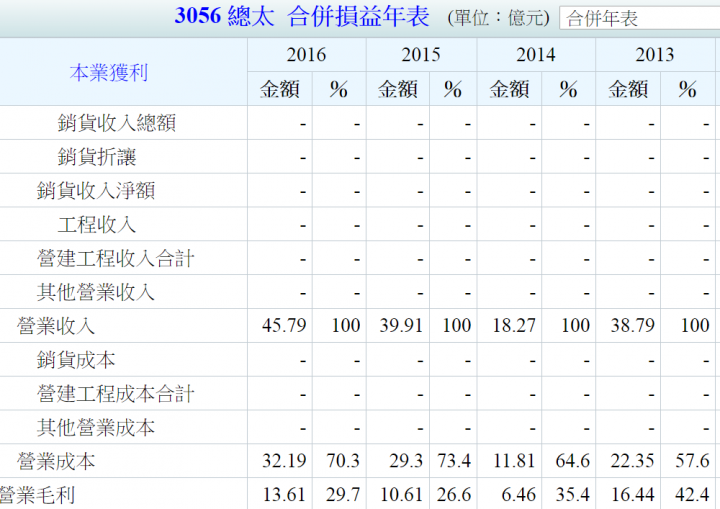Click the 2016 cost percentage 70.3
This screenshot has height=509, width=720.
point(343,460)
